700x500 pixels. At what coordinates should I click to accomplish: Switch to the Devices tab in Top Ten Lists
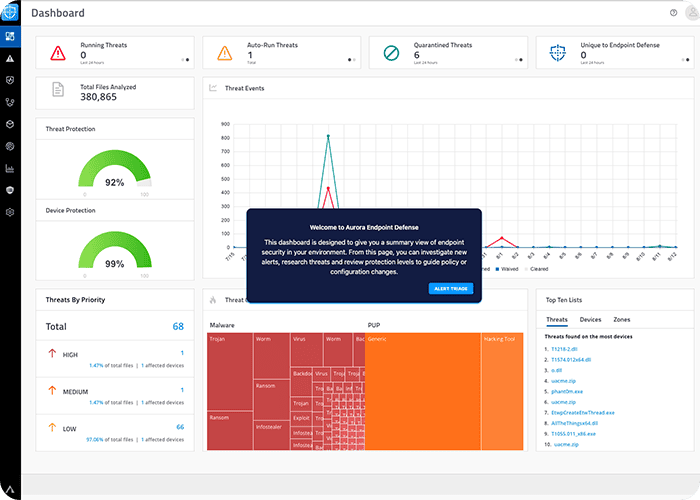(590, 320)
